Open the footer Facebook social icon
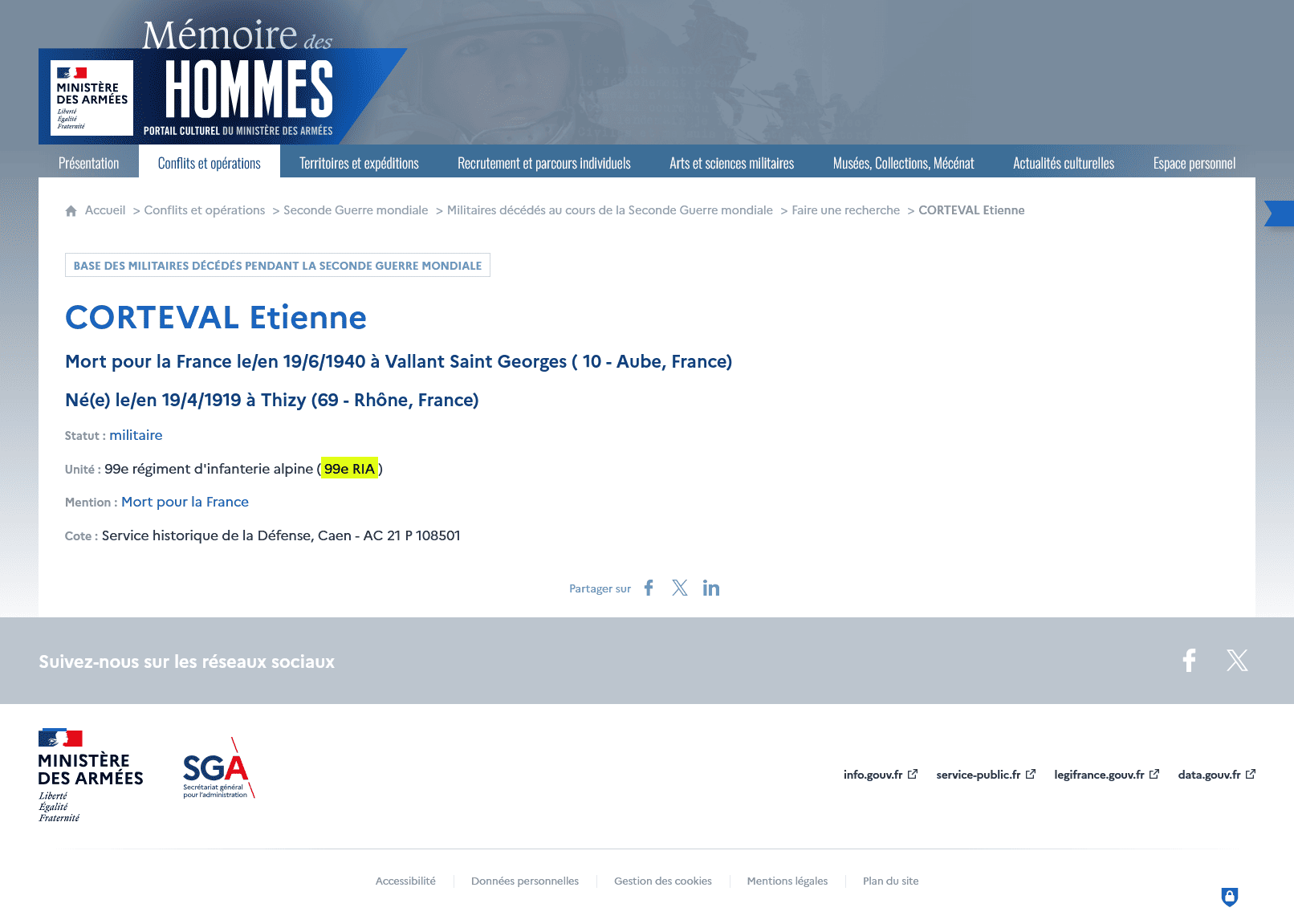The height and width of the screenshot is (924, 1294). pyautogui.click(x=1190, y=661)
